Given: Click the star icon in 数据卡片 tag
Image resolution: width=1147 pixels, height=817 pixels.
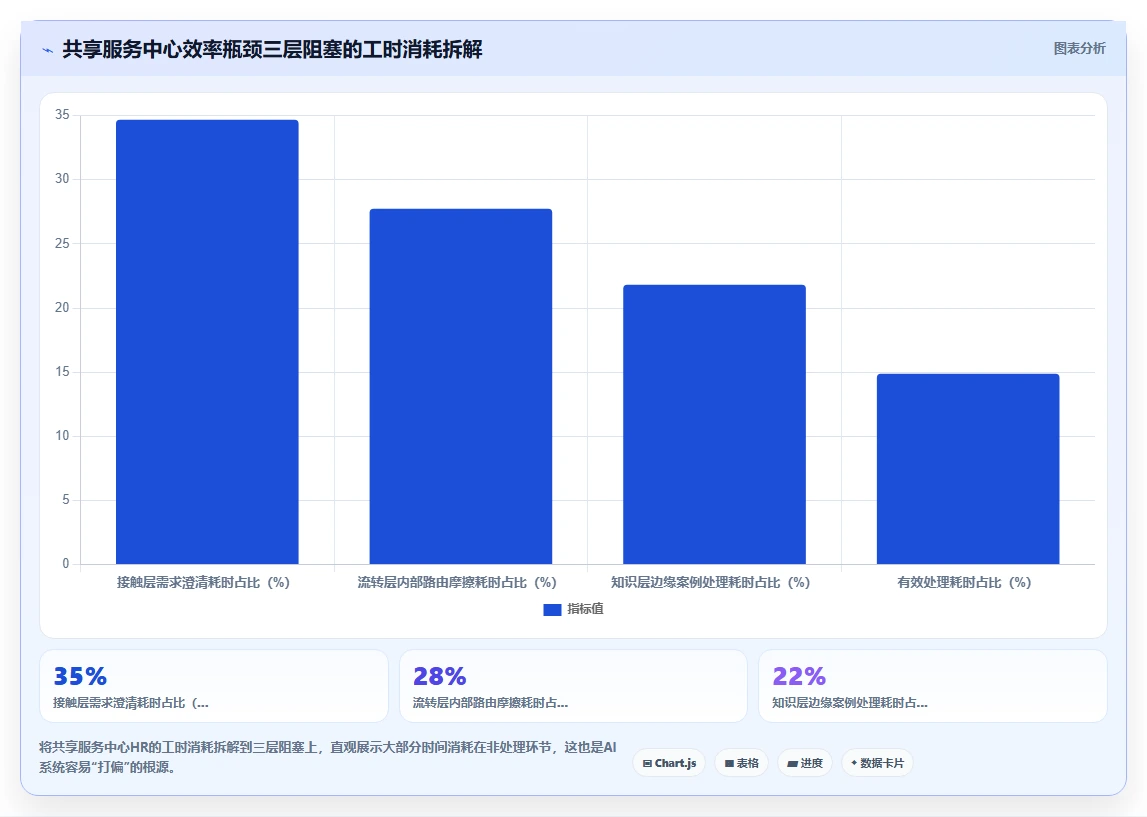Looking at the screenshot, I should point(854,763).
